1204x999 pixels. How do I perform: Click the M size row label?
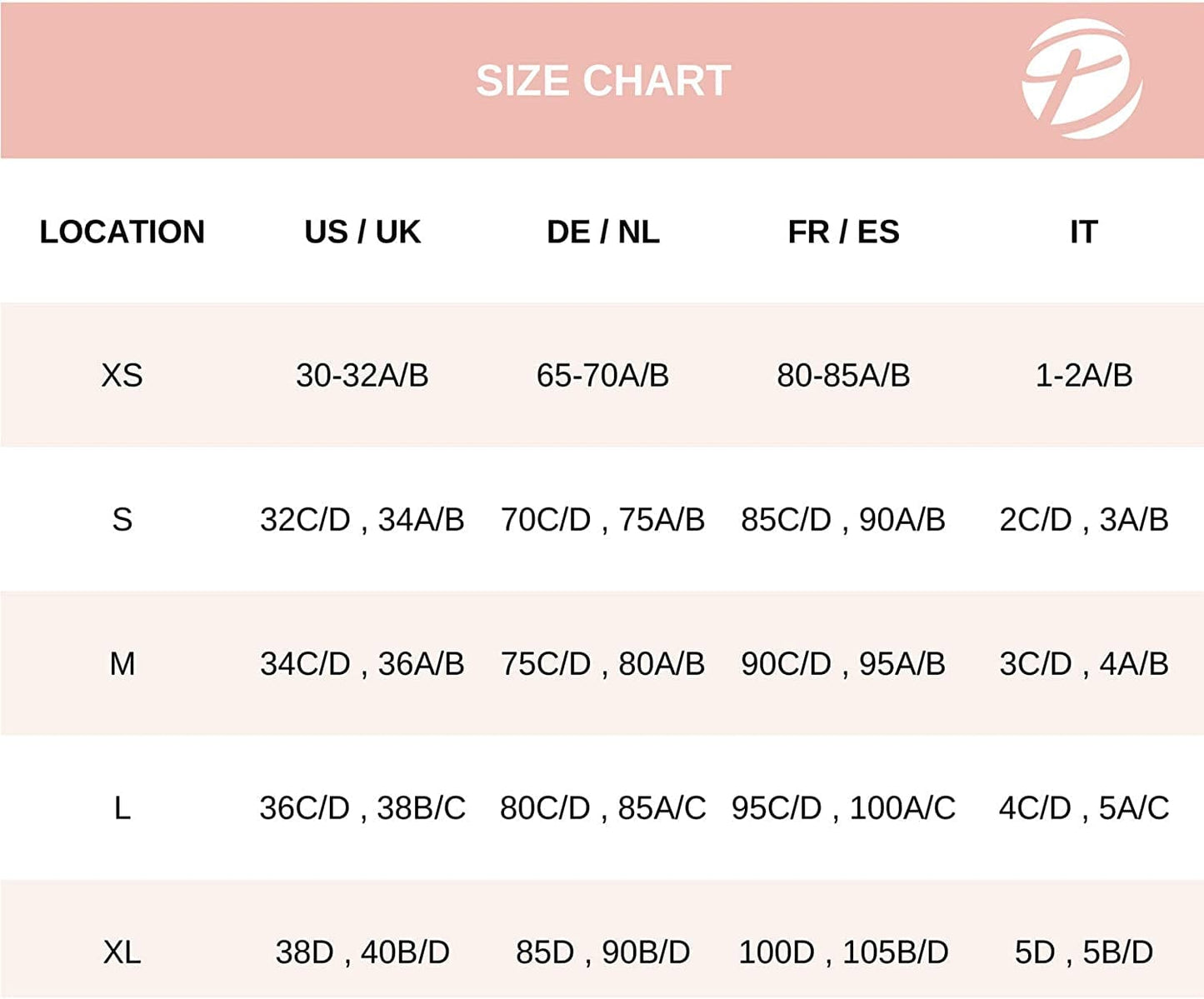point(122,664)
